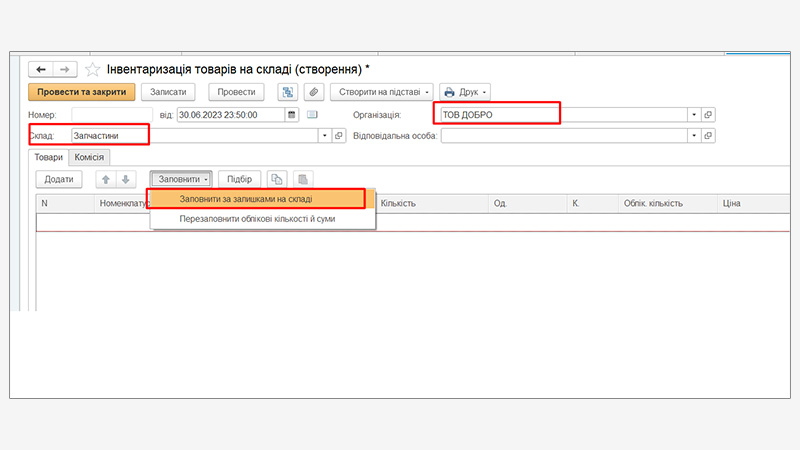The width and height of the screenshot is (800, 450).
Task: Click the forward navigation arrow
Action: coord(65,69)
